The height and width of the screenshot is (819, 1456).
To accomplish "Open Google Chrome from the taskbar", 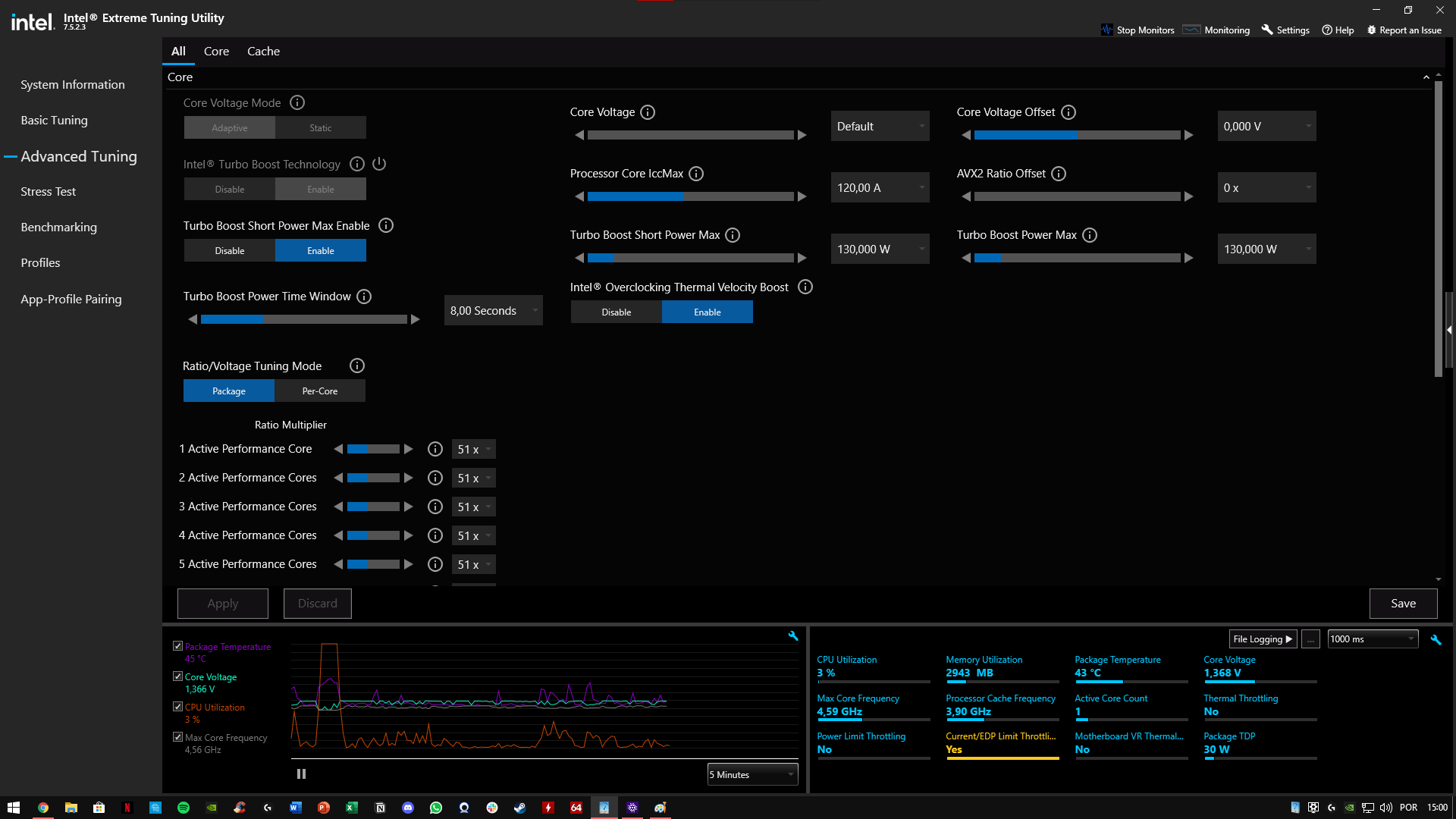I will click(43, 808).
